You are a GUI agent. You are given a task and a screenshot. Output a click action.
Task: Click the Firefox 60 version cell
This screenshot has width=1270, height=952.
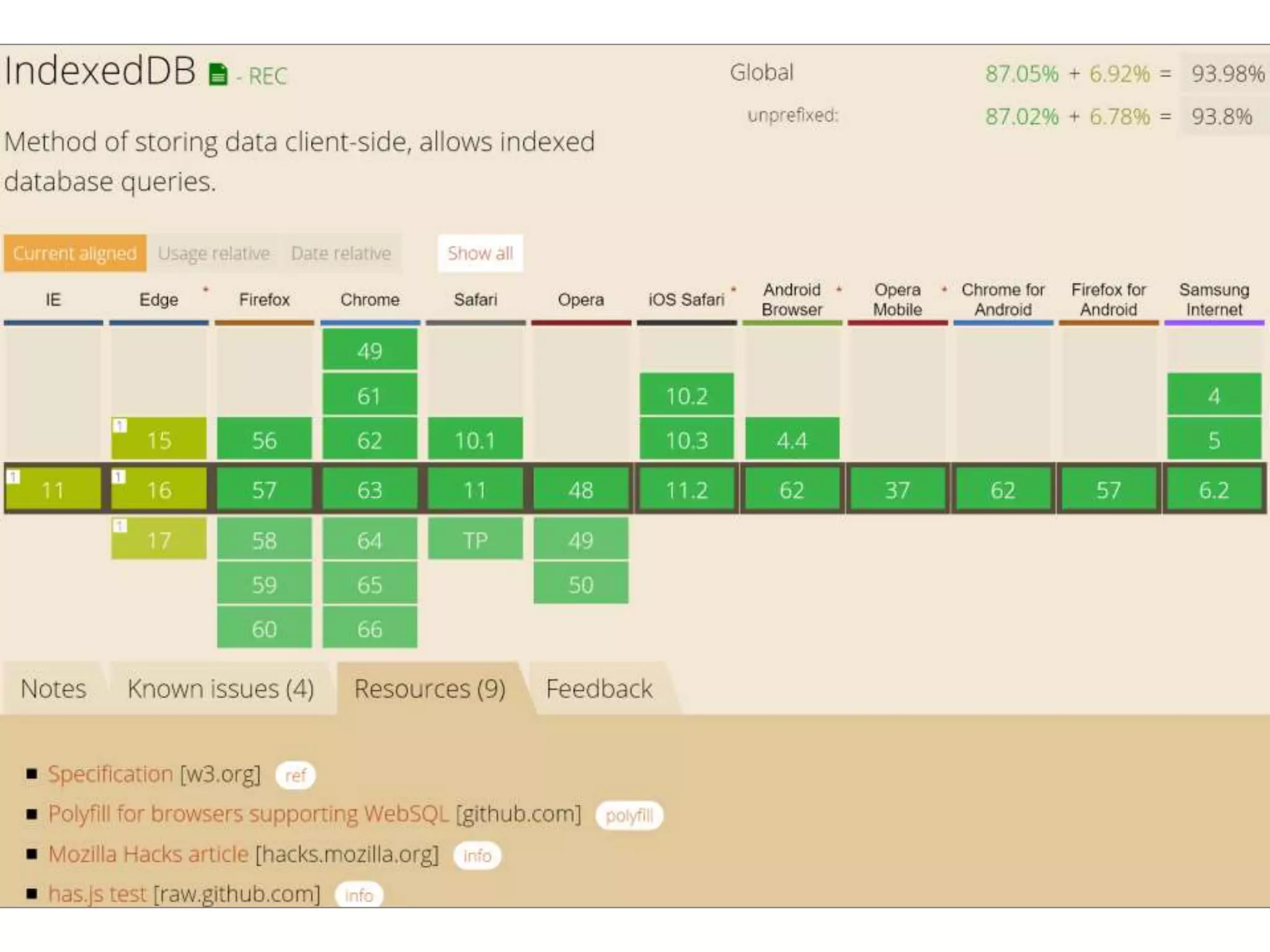coord(265,628)
